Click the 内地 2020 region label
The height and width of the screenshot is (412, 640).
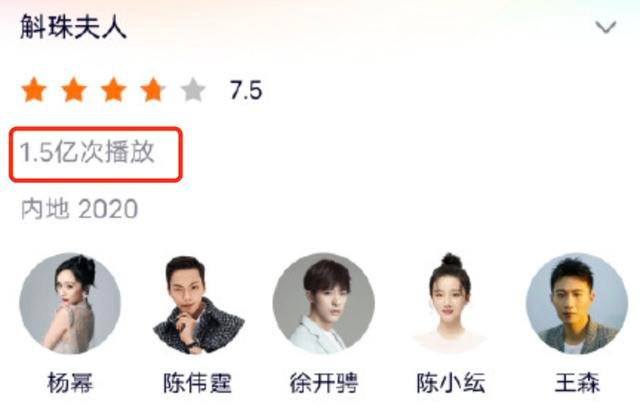click(x=79, y=209)
